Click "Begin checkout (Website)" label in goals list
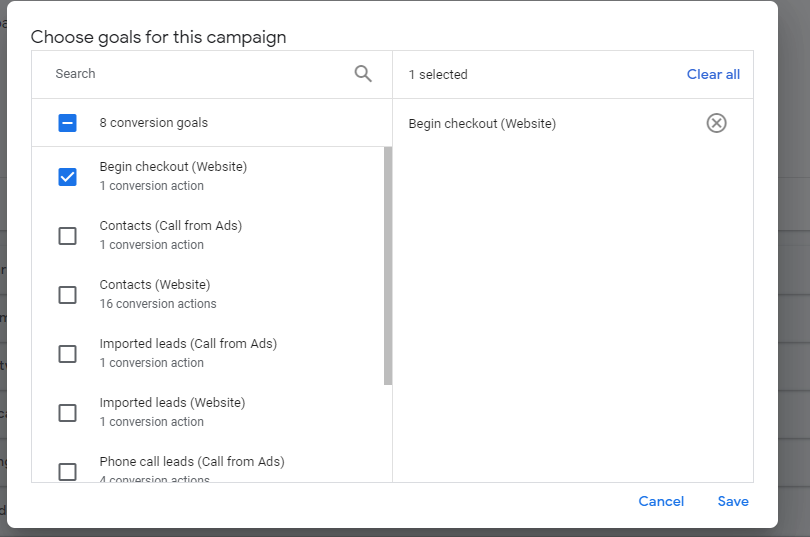The width and height of the screenshot is (810, 537). 173,167
